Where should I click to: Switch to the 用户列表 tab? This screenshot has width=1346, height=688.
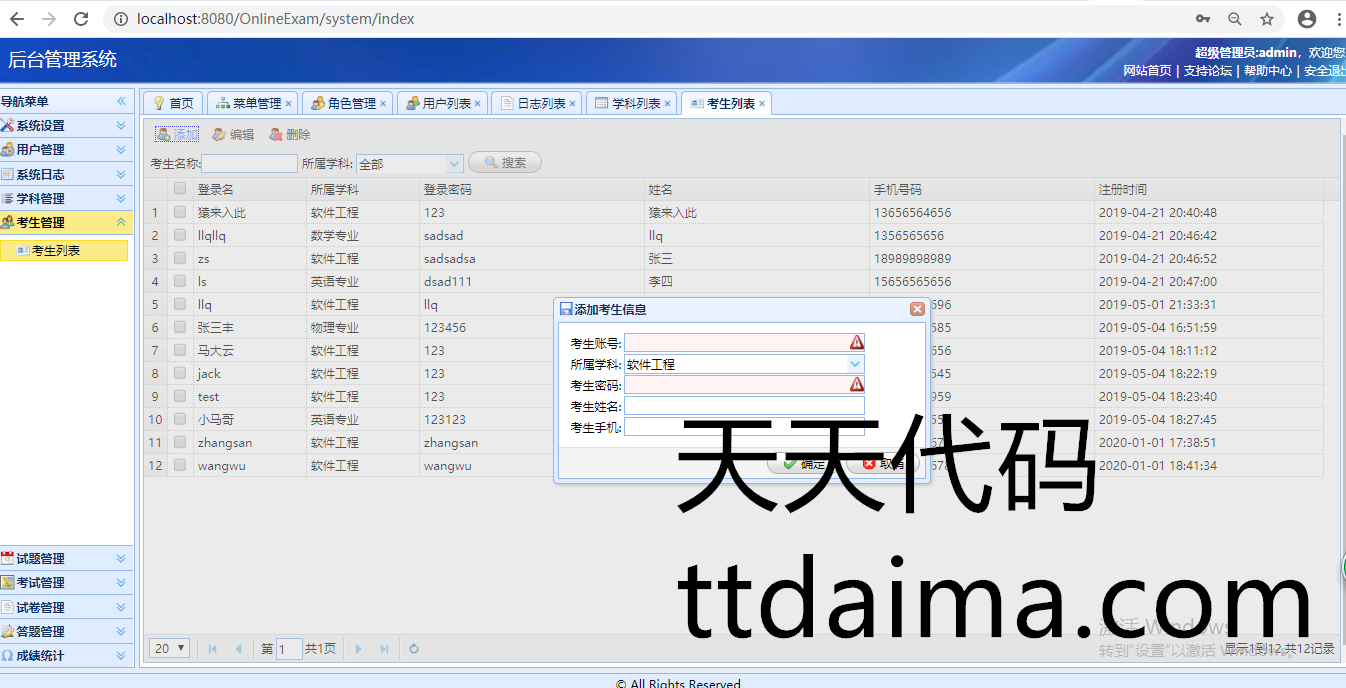(x=445, y=104)
